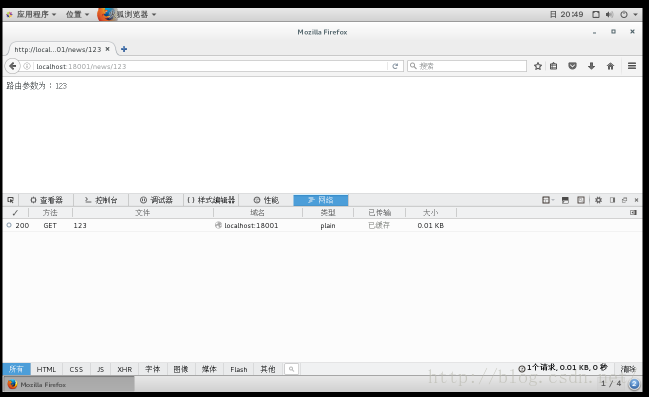This screenshot has width=649, height=397.
Task: Expand responsive design dropdown arrow
Action: click(553, 200)
